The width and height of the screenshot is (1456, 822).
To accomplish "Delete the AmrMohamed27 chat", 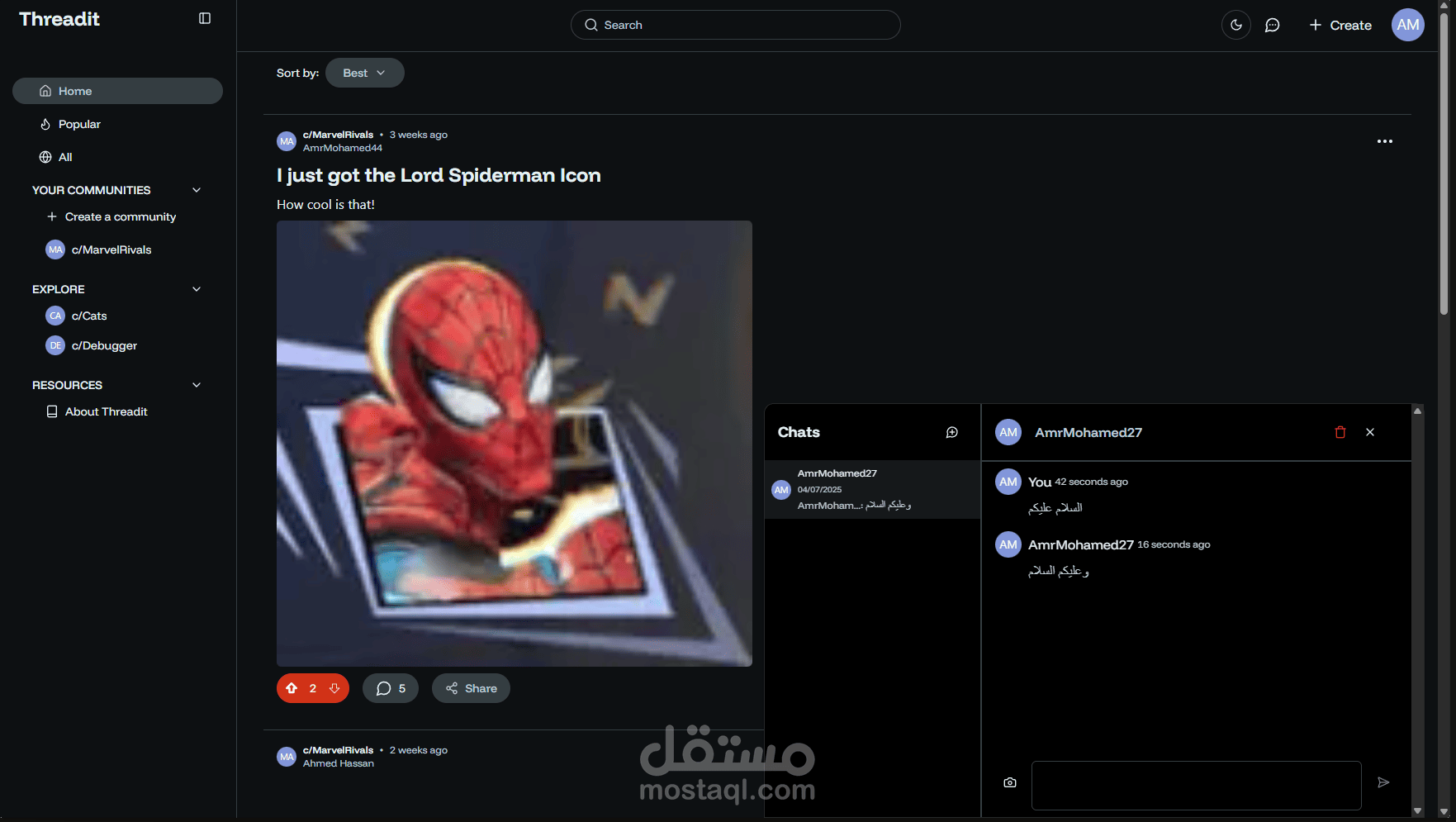I will click(x=1340, y=432).
